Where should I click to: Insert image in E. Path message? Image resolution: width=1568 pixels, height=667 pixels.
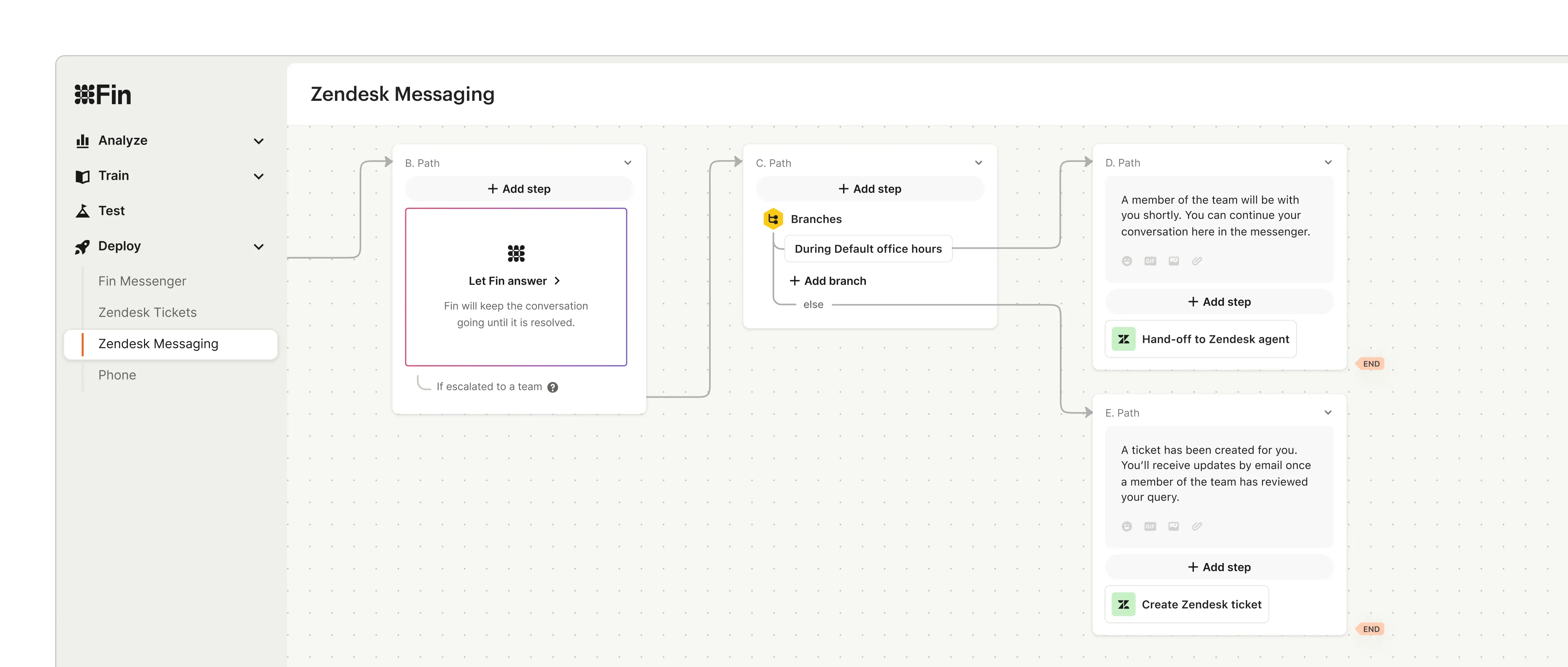[x=1174, y=526]
